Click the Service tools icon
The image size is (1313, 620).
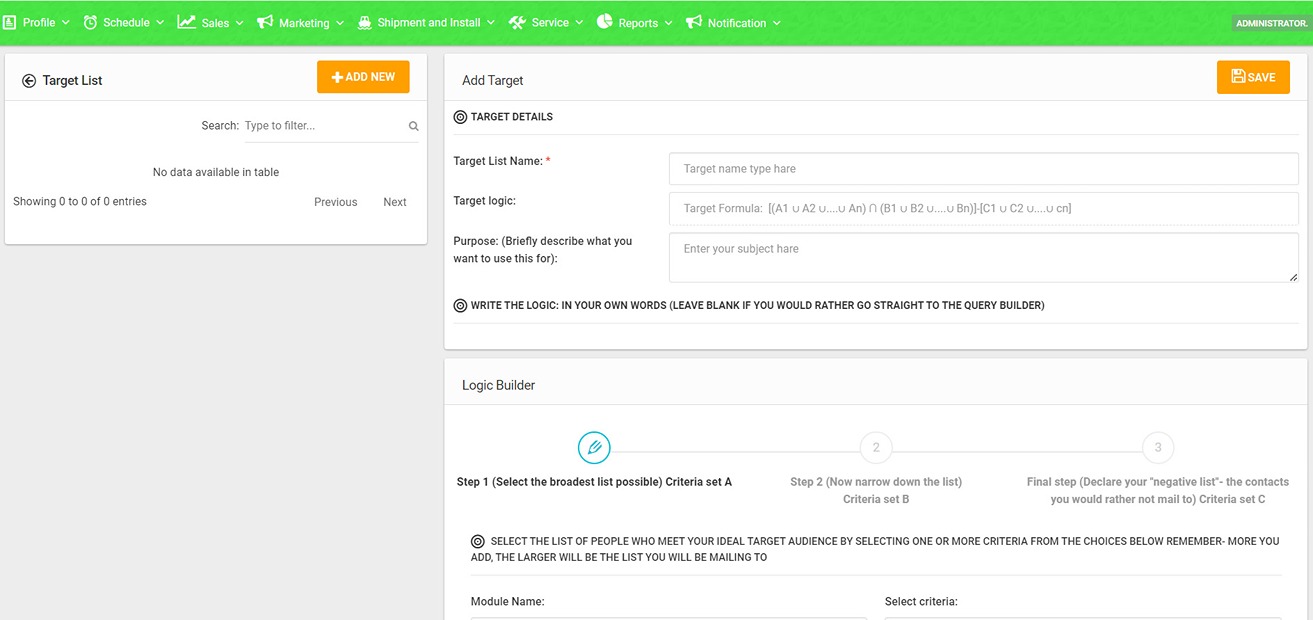pyautogui.click(x=517, y=22)
